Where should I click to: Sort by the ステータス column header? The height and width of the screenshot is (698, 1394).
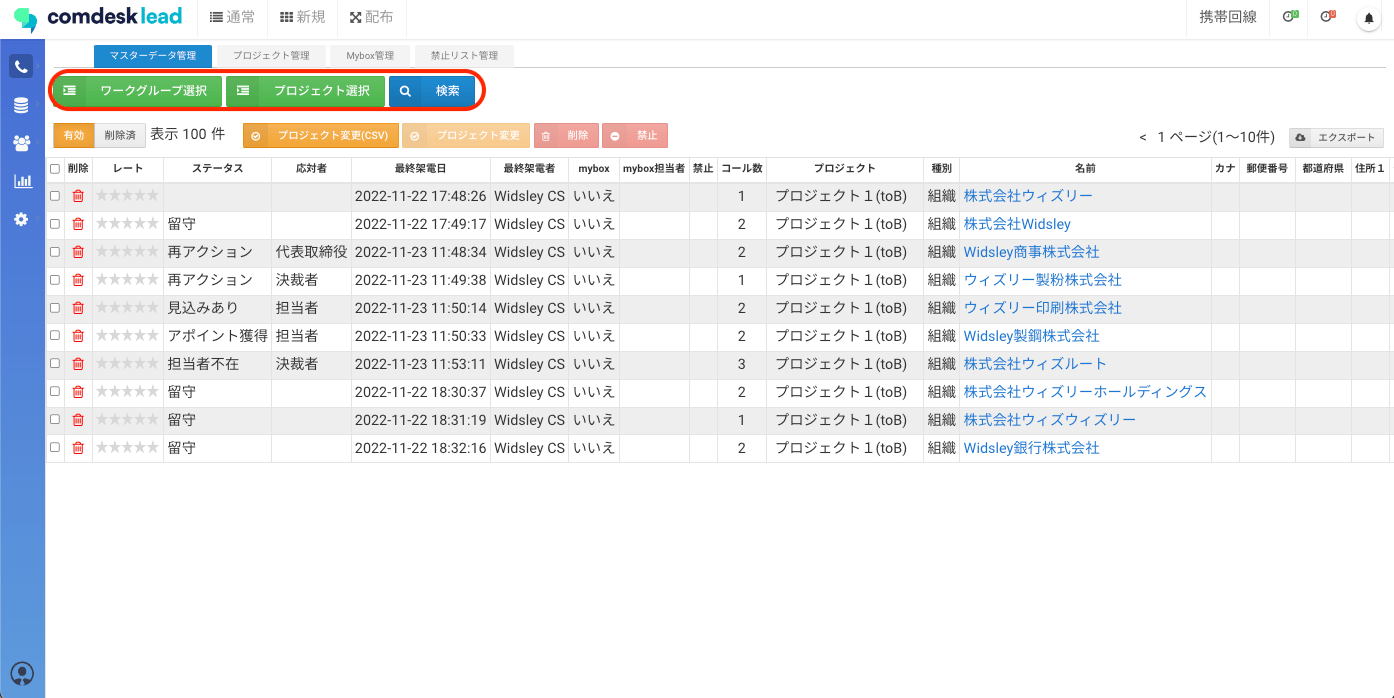click(218, 169)
